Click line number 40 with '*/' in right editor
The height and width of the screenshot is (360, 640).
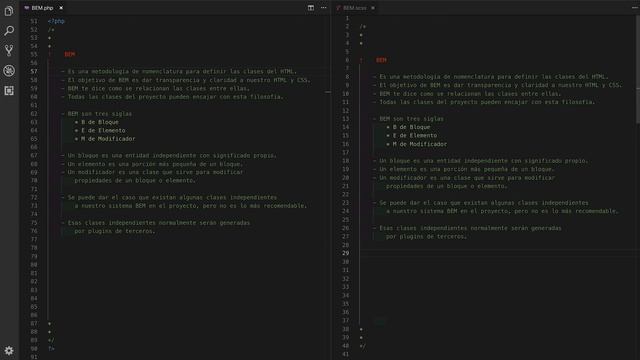pyautogui.click(x=345, y=346)
